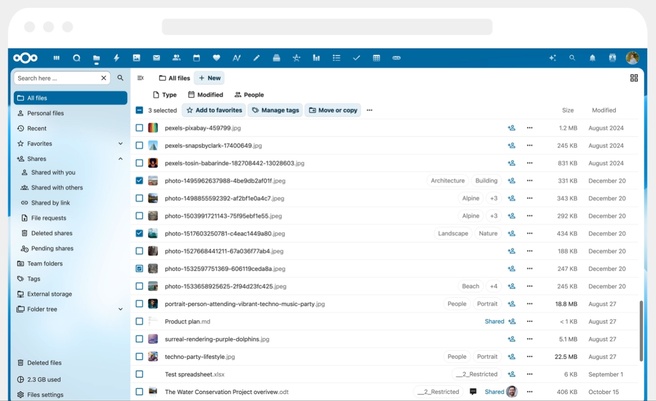This screenshot has height=401, width=656.
Task: Open the Type filter dropdown
Action: 165,95
